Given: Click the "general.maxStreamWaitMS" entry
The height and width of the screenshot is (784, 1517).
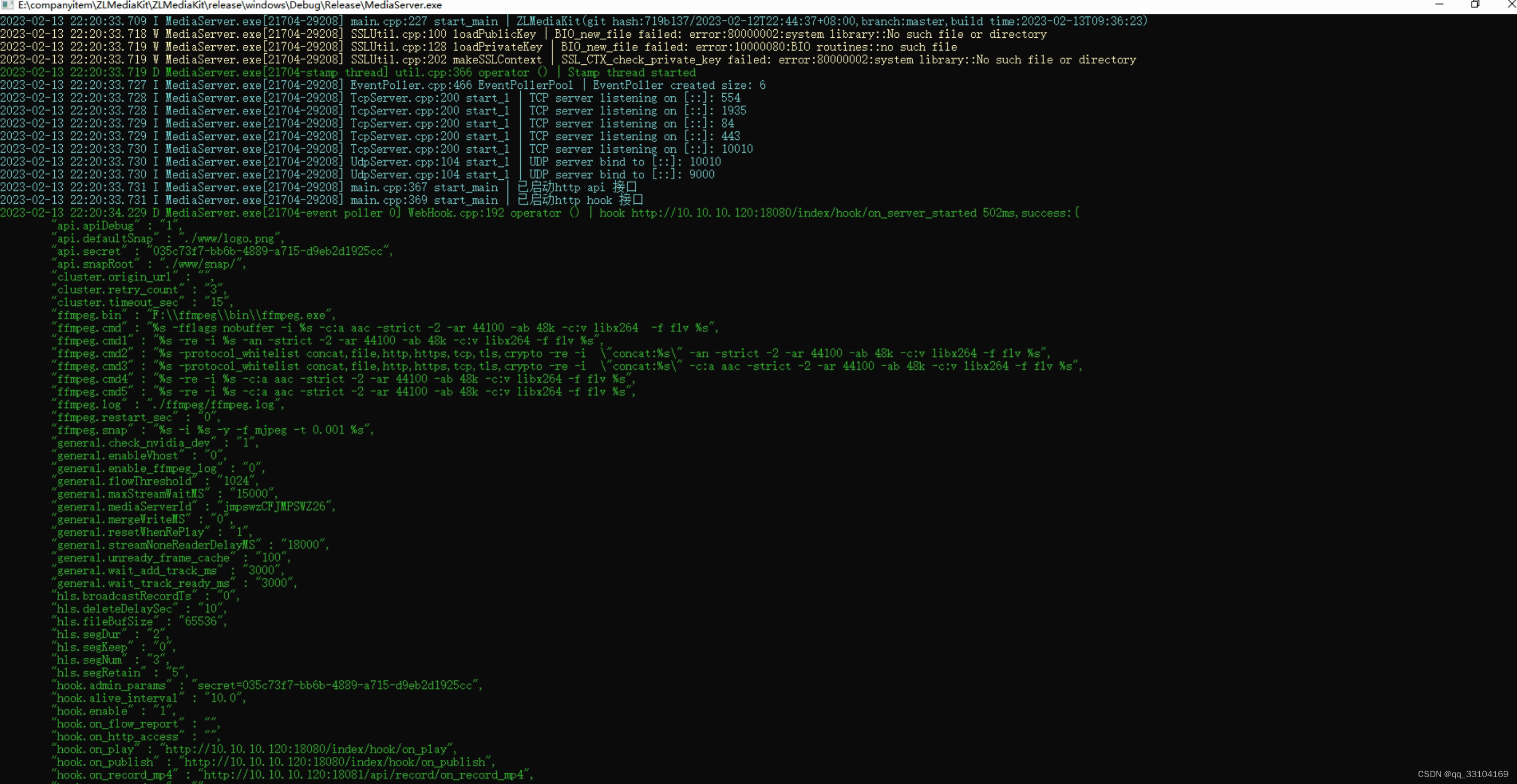Looking at the screenshot, I should 165,494.
